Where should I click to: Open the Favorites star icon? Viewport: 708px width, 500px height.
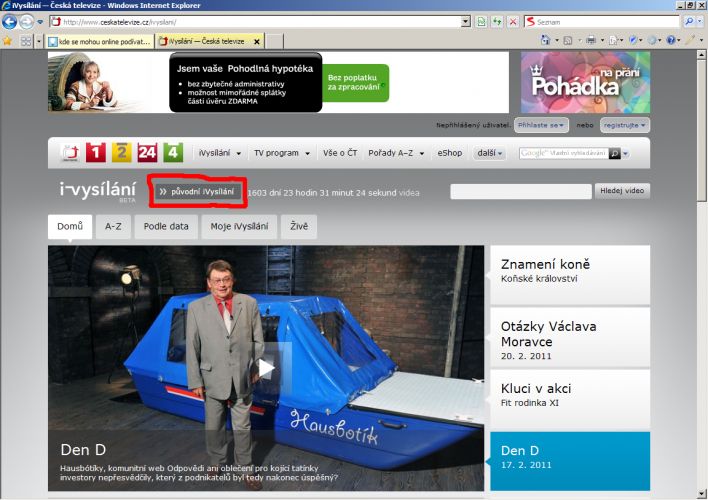pos(7,41)
